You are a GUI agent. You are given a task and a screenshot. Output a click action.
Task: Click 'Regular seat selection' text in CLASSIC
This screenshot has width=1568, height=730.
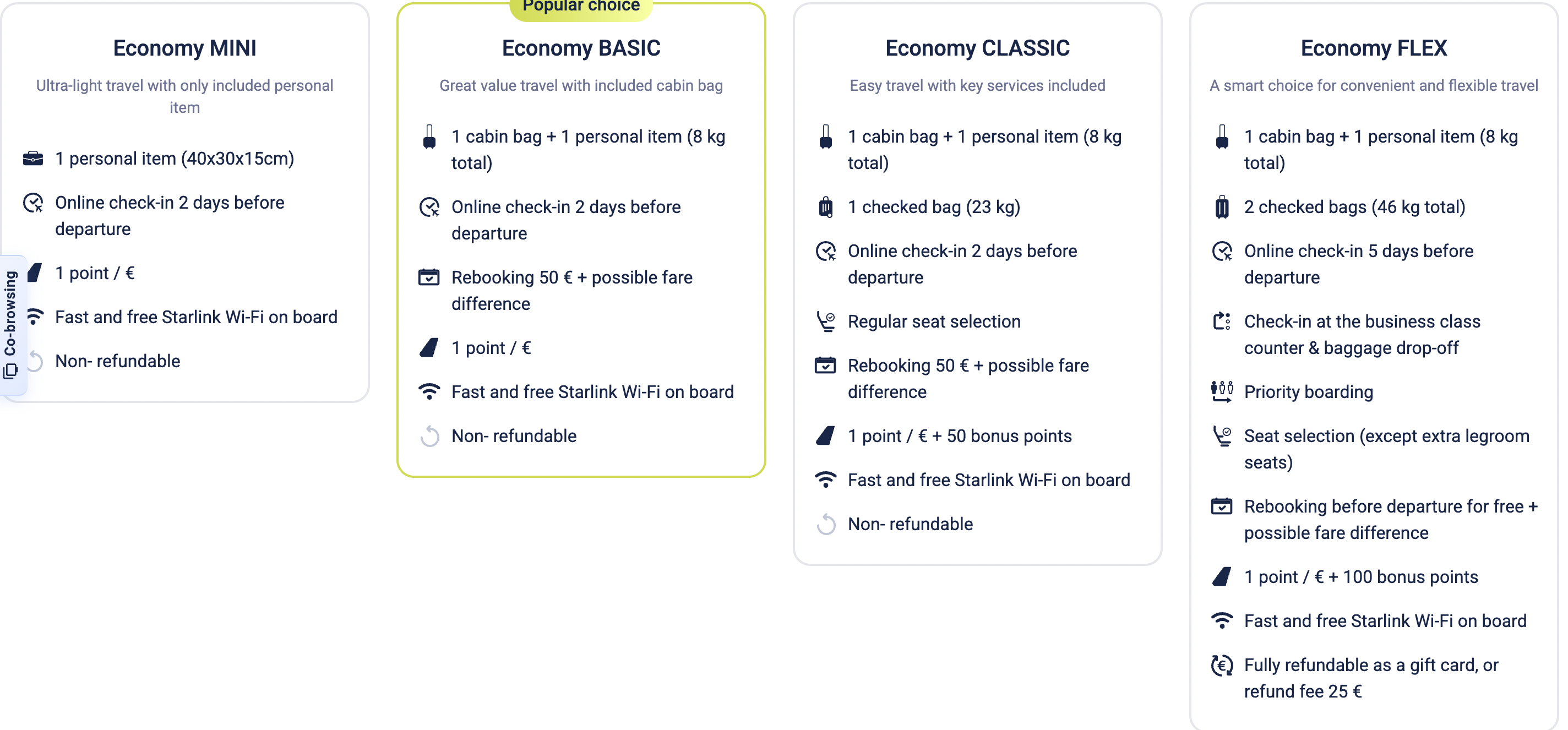click(x=934, y=322)
